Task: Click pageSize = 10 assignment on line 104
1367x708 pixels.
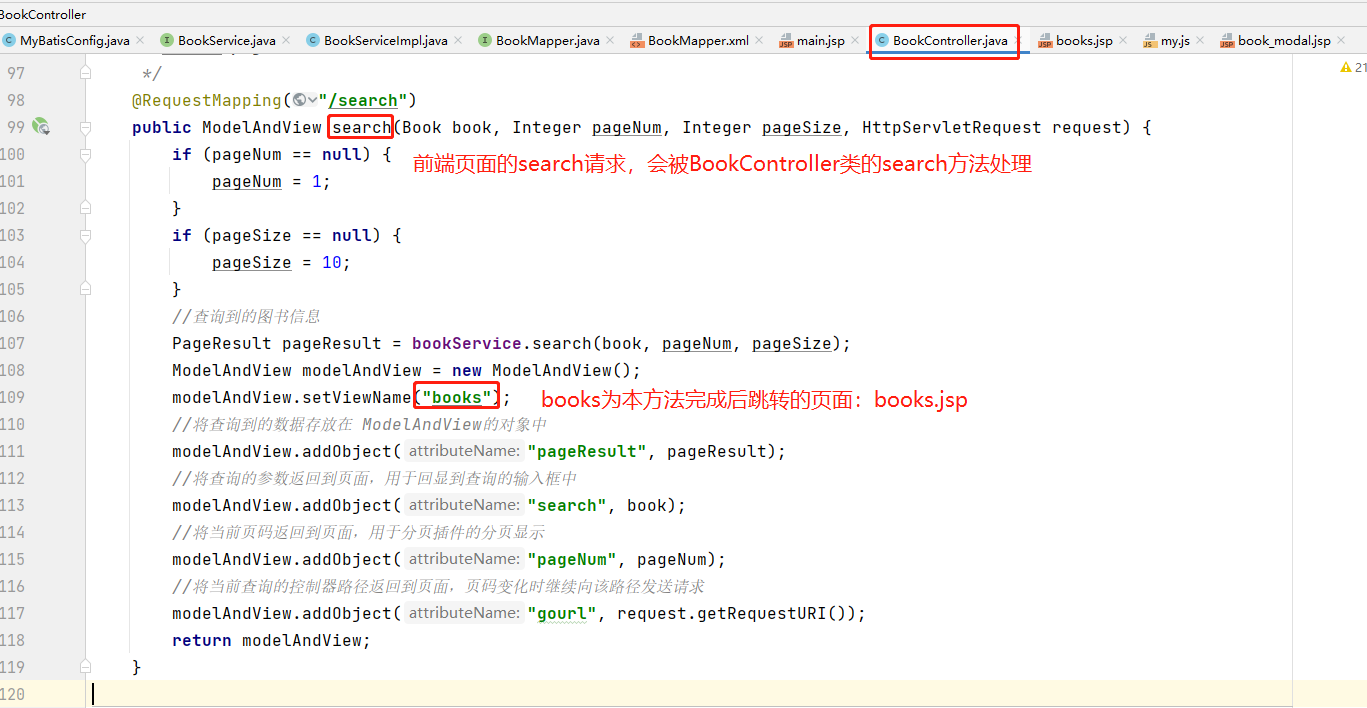Action: click(281, 262)
